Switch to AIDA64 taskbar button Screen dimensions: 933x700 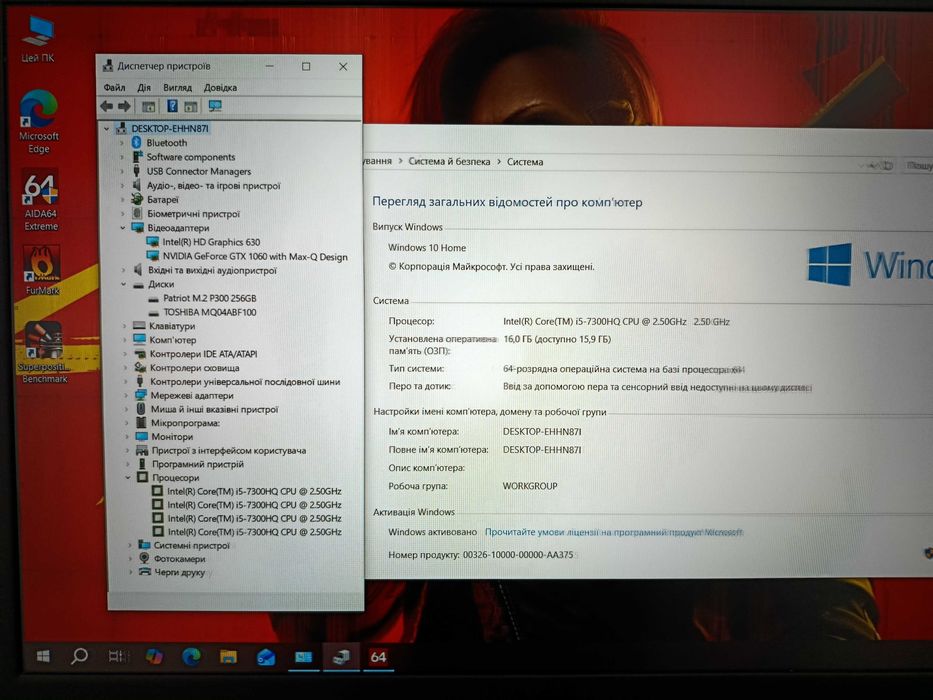point(378,657)
